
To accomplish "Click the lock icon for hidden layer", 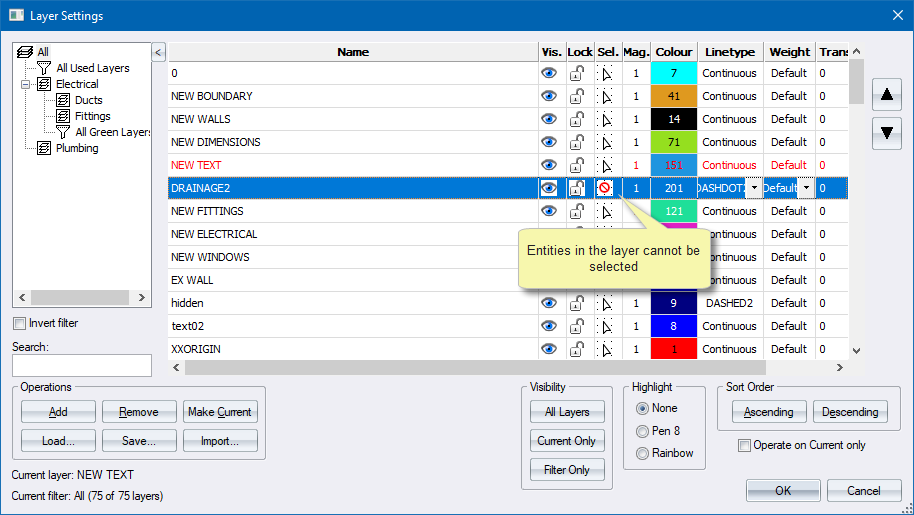I will (x=578, y=303).
